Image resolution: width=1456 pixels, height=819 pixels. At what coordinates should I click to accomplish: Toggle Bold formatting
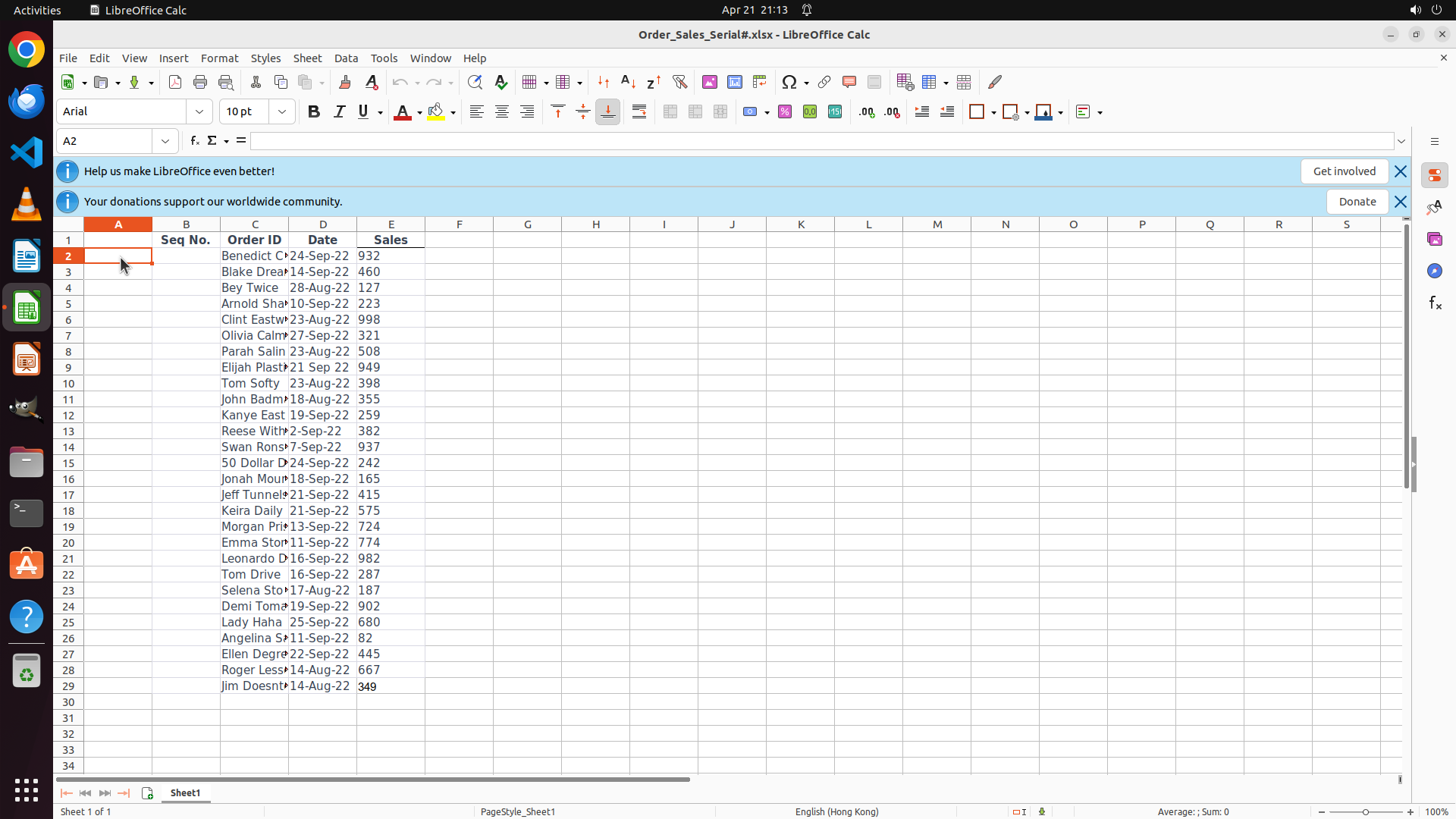[314, 112]
